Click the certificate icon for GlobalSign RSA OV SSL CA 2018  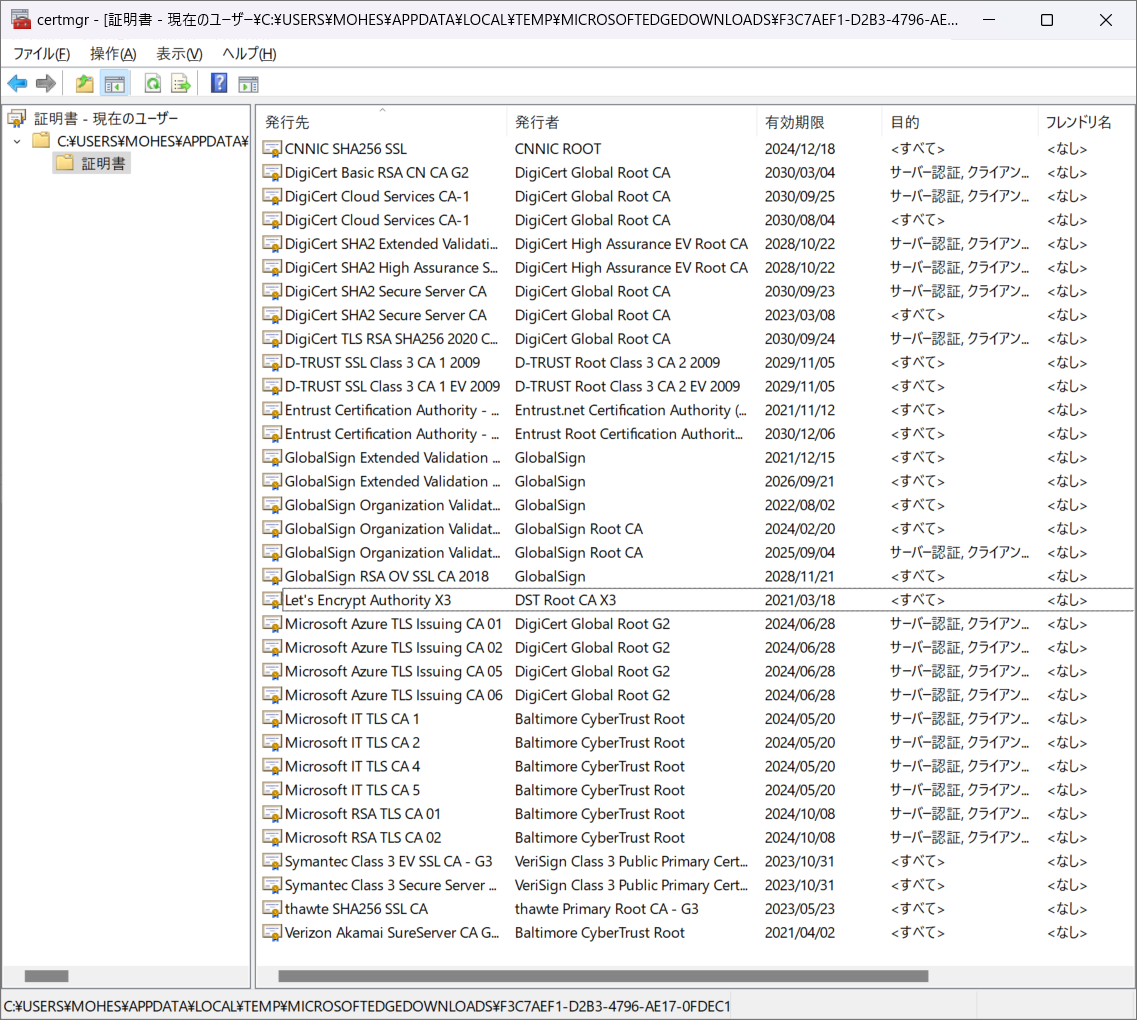272,576
